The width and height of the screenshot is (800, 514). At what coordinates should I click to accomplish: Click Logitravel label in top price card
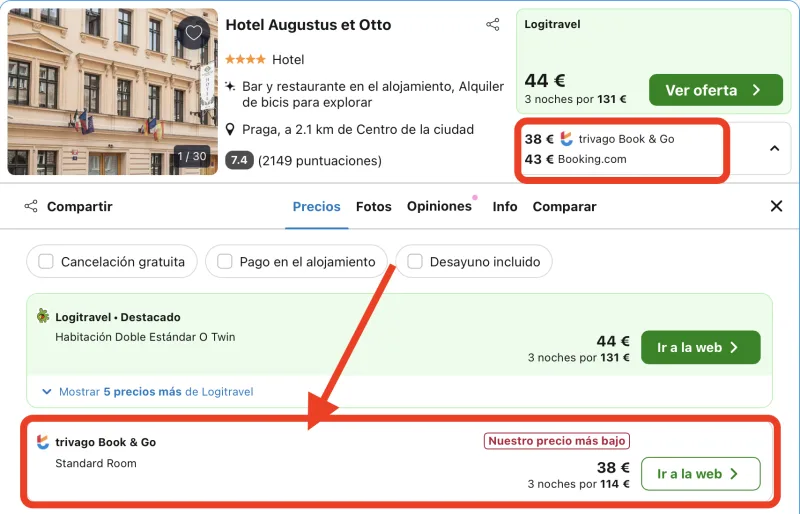coord(552,24)
